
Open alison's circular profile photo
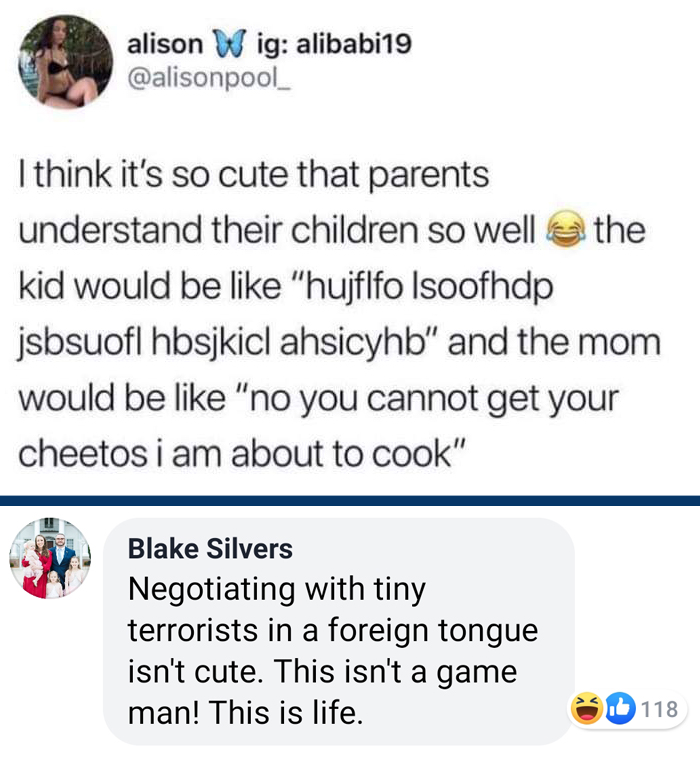[x=65, y=61]
